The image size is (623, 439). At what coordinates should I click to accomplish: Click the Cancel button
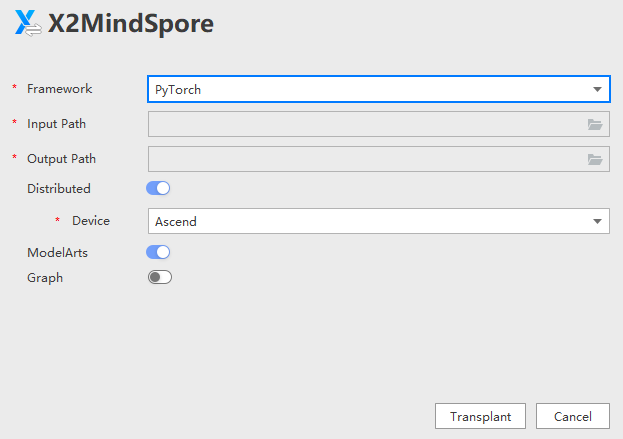(x=573, y=416)
